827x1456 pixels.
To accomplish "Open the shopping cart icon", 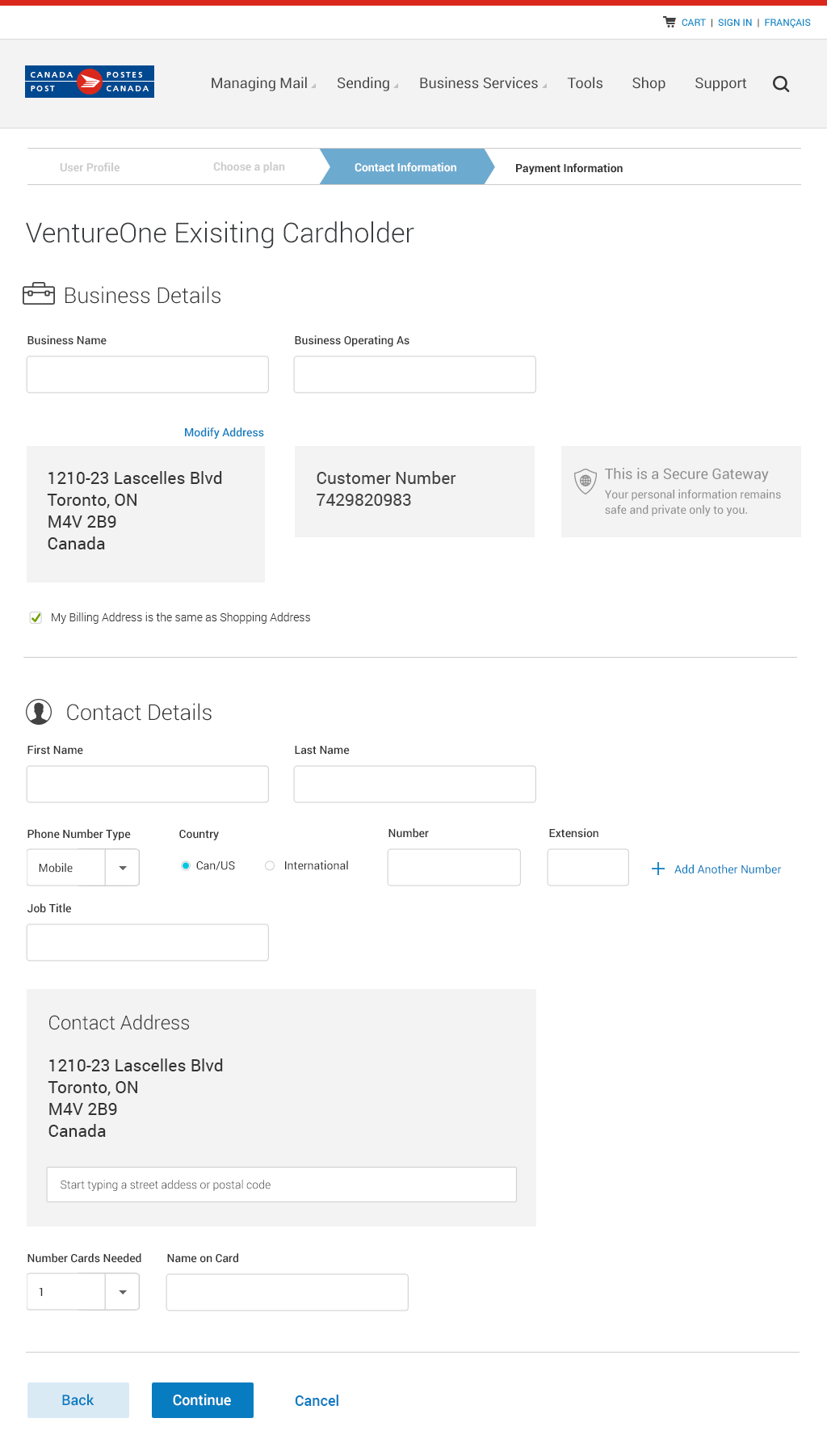I will pos(670,22).
